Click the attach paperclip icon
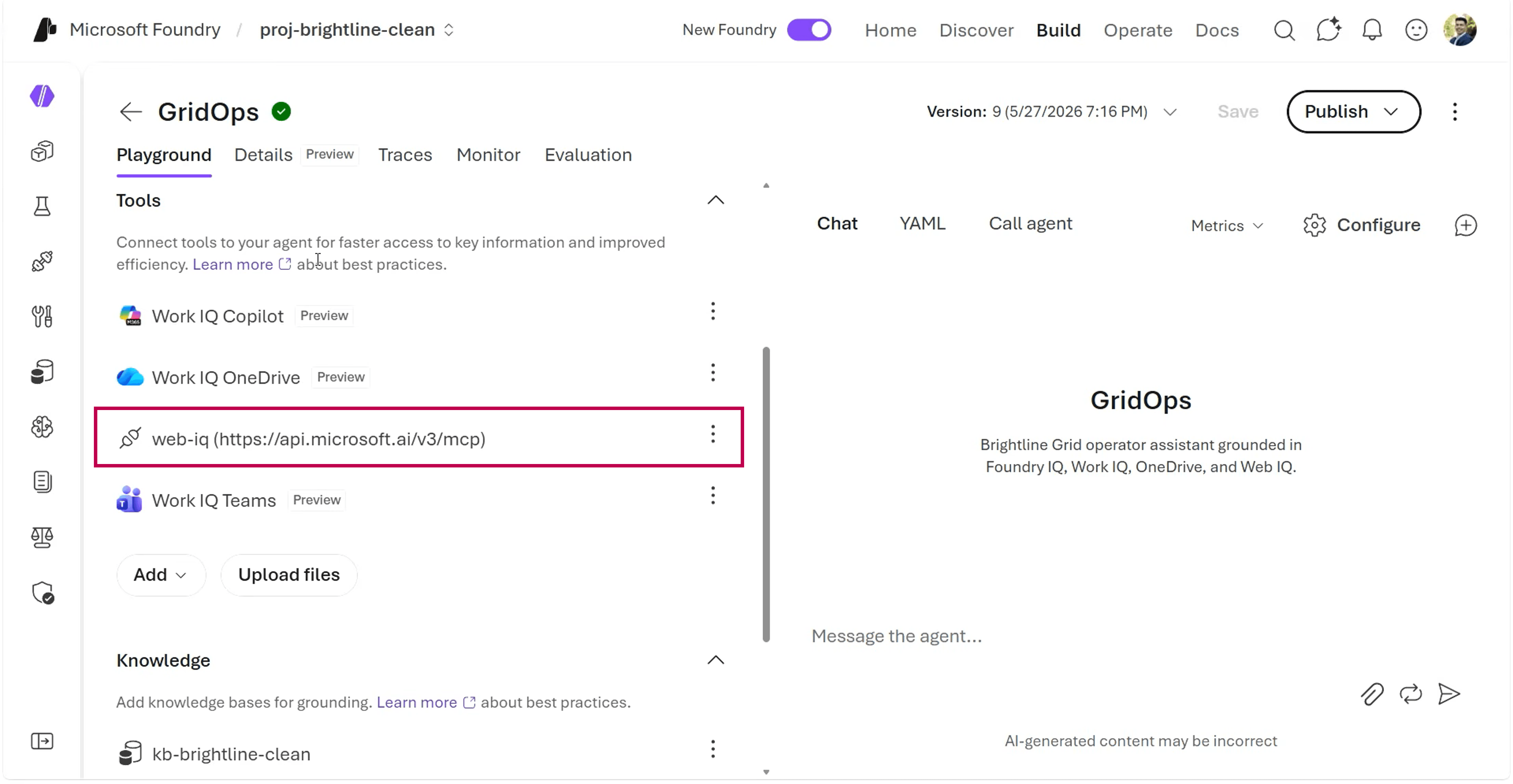The width and height of the screenshot is (1513, 784). (1372, 694)
